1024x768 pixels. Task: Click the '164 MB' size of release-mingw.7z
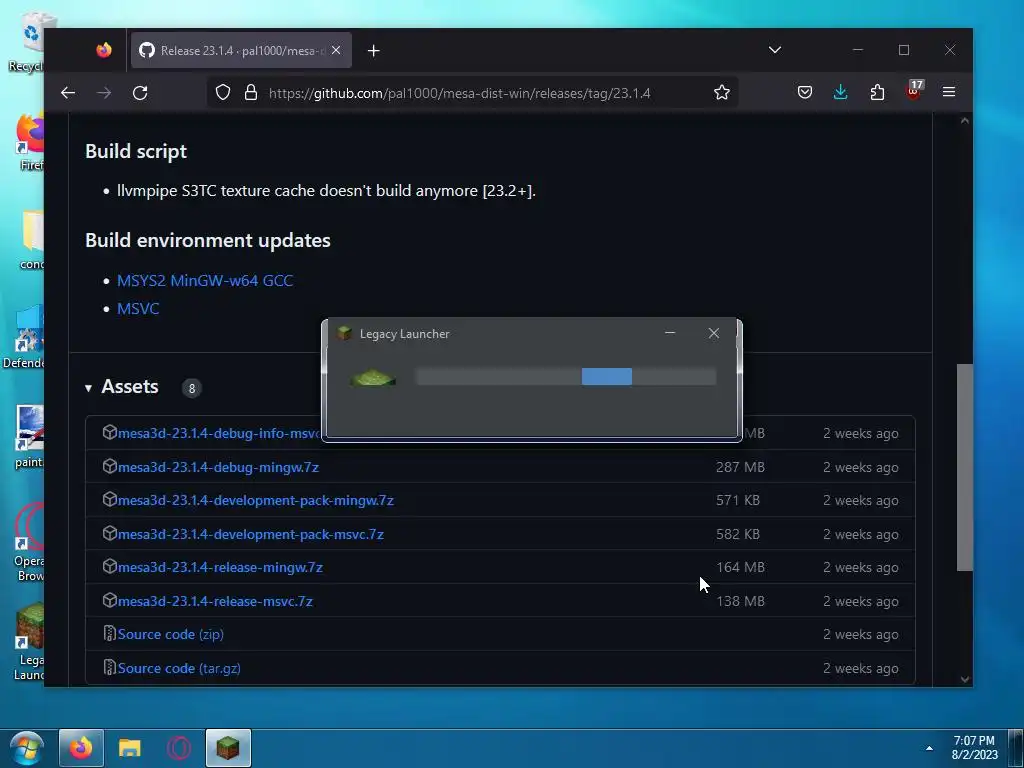pos(741,568)
